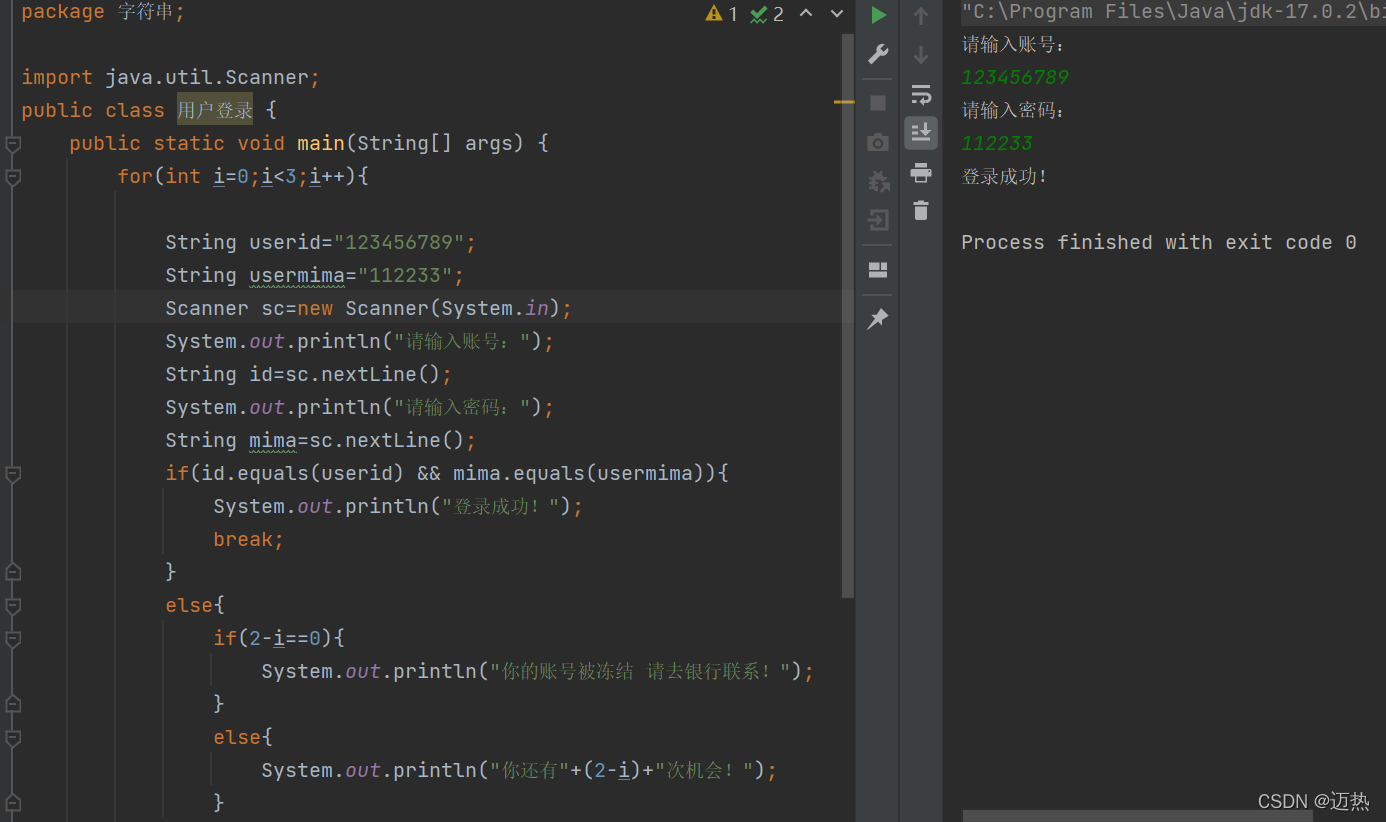Click the green Run (rerun) icon

click(878, 15)
